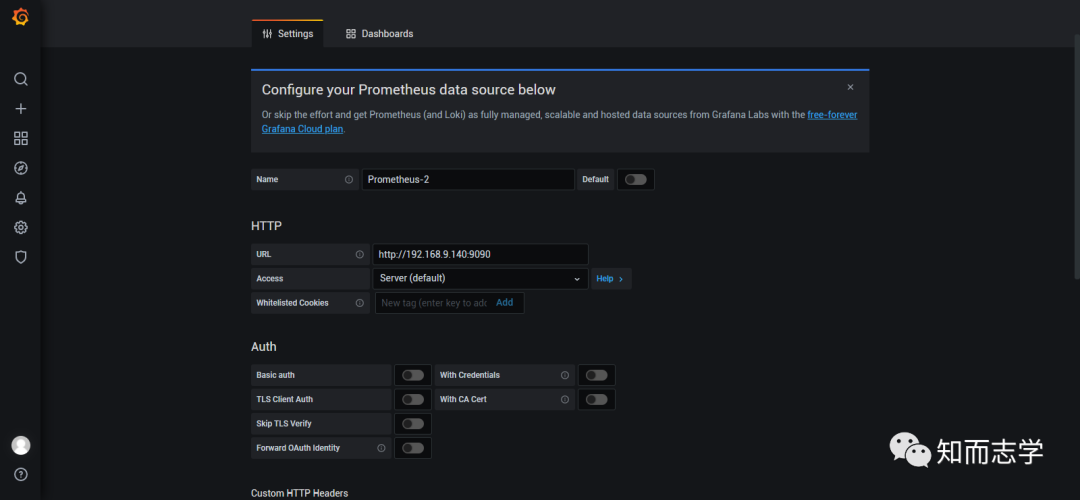Enable the Basic auth toggle
1080x500 pixels.
(x=412, y=375)
